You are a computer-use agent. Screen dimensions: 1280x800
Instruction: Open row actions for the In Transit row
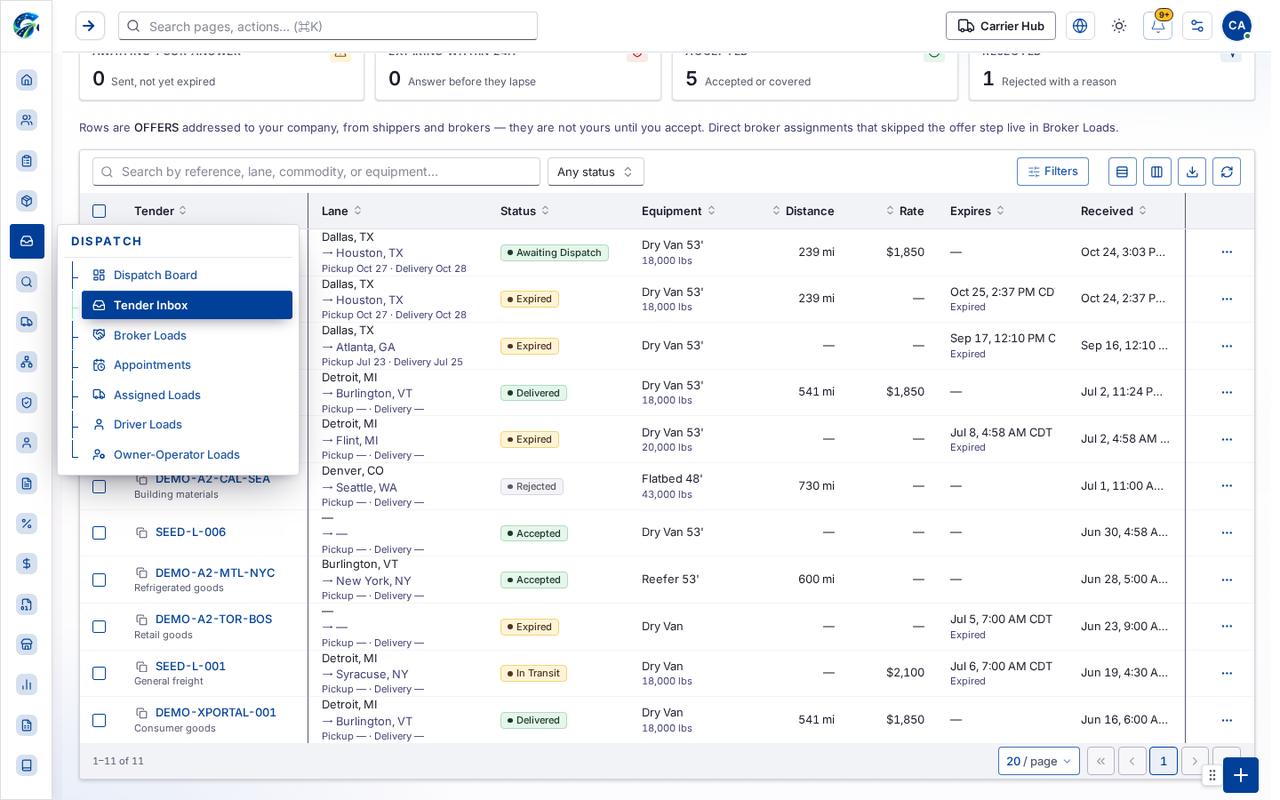(x=1227, y=673)
